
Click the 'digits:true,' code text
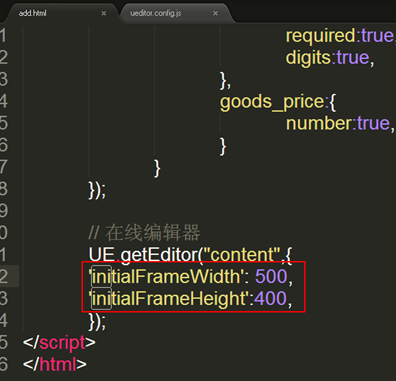(330, 58)
